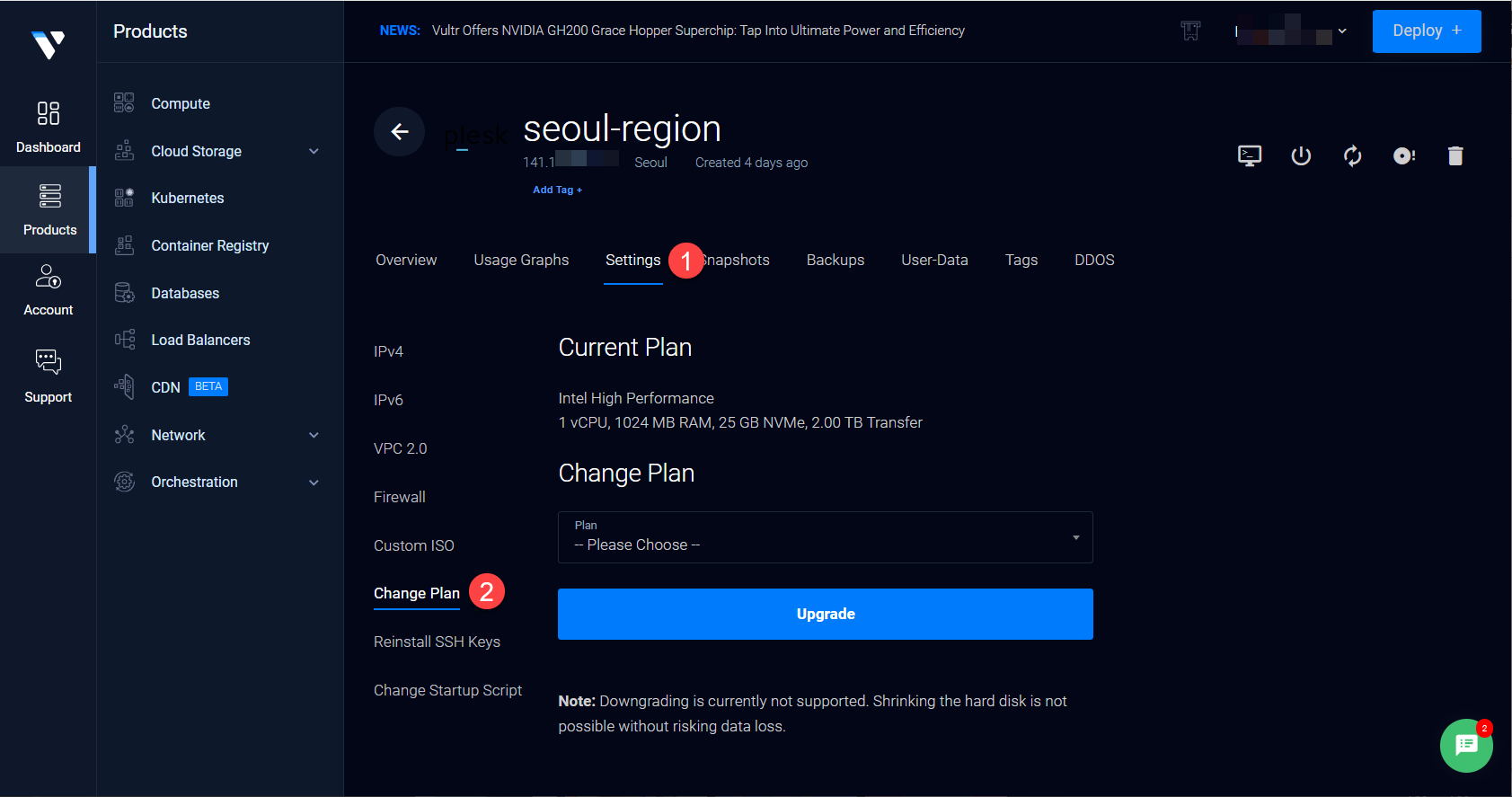Viewport: 1512px width, 797px height.
Task: Open the live chat bubble icon
Action: (1466, 745)
